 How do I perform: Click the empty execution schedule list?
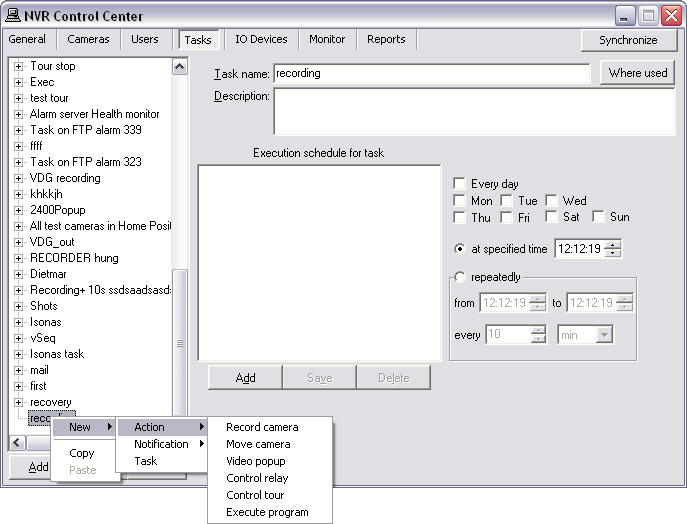tap(319, 263)
